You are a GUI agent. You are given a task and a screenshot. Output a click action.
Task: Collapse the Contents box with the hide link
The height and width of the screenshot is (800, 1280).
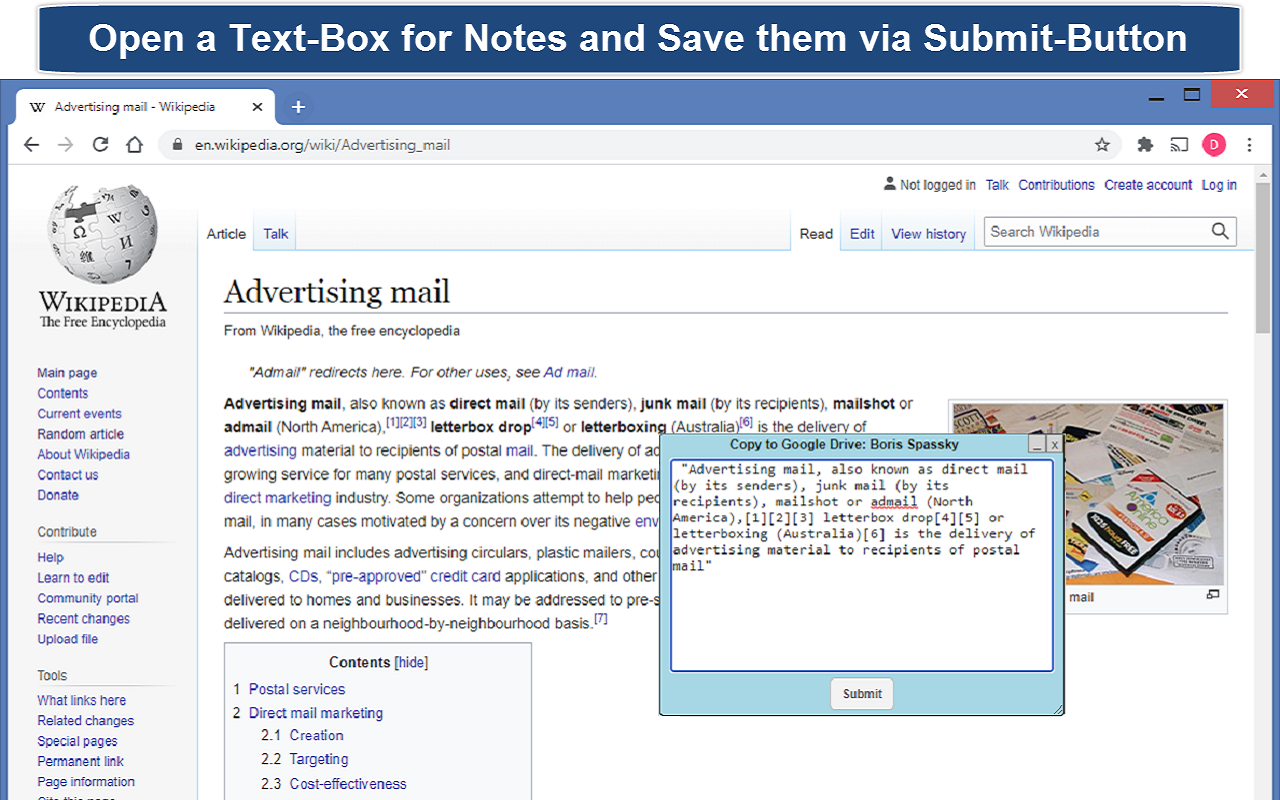[x=412, y=662]
